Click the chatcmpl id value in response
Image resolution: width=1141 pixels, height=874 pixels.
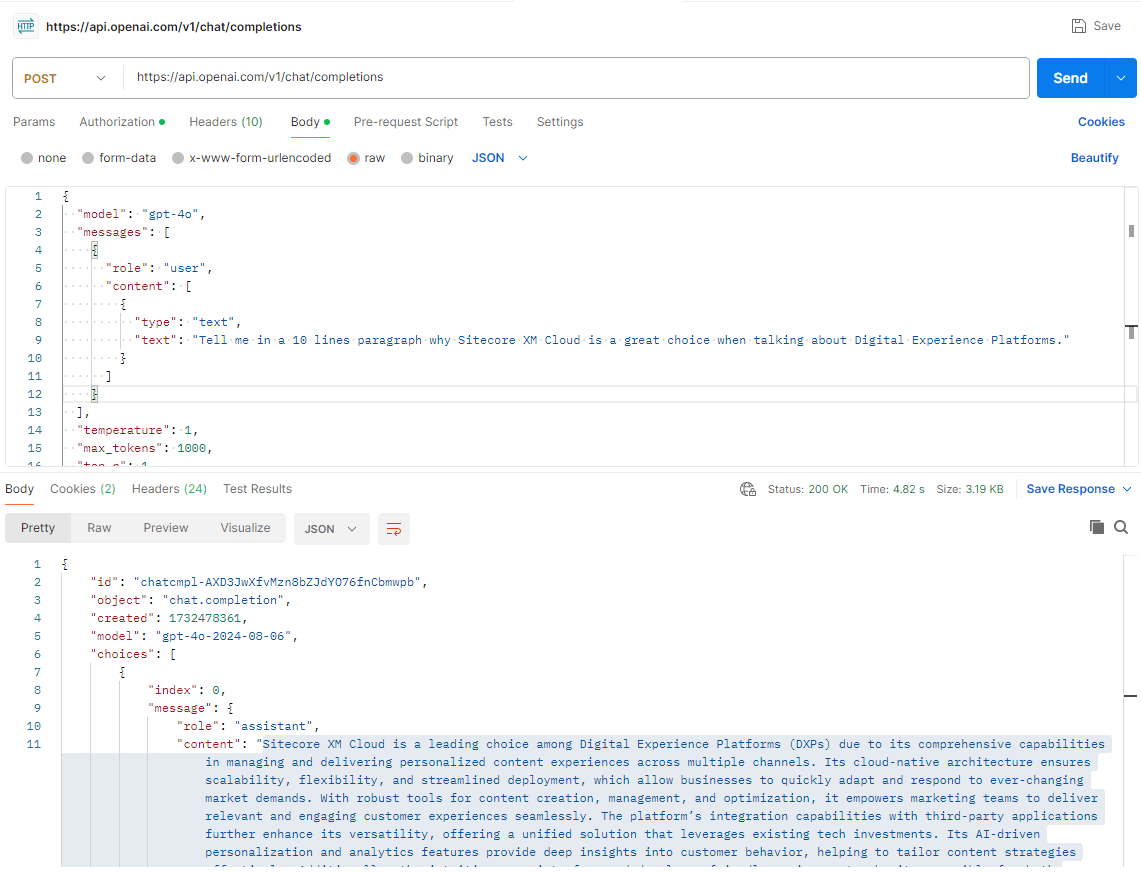[x=277, y=582]
